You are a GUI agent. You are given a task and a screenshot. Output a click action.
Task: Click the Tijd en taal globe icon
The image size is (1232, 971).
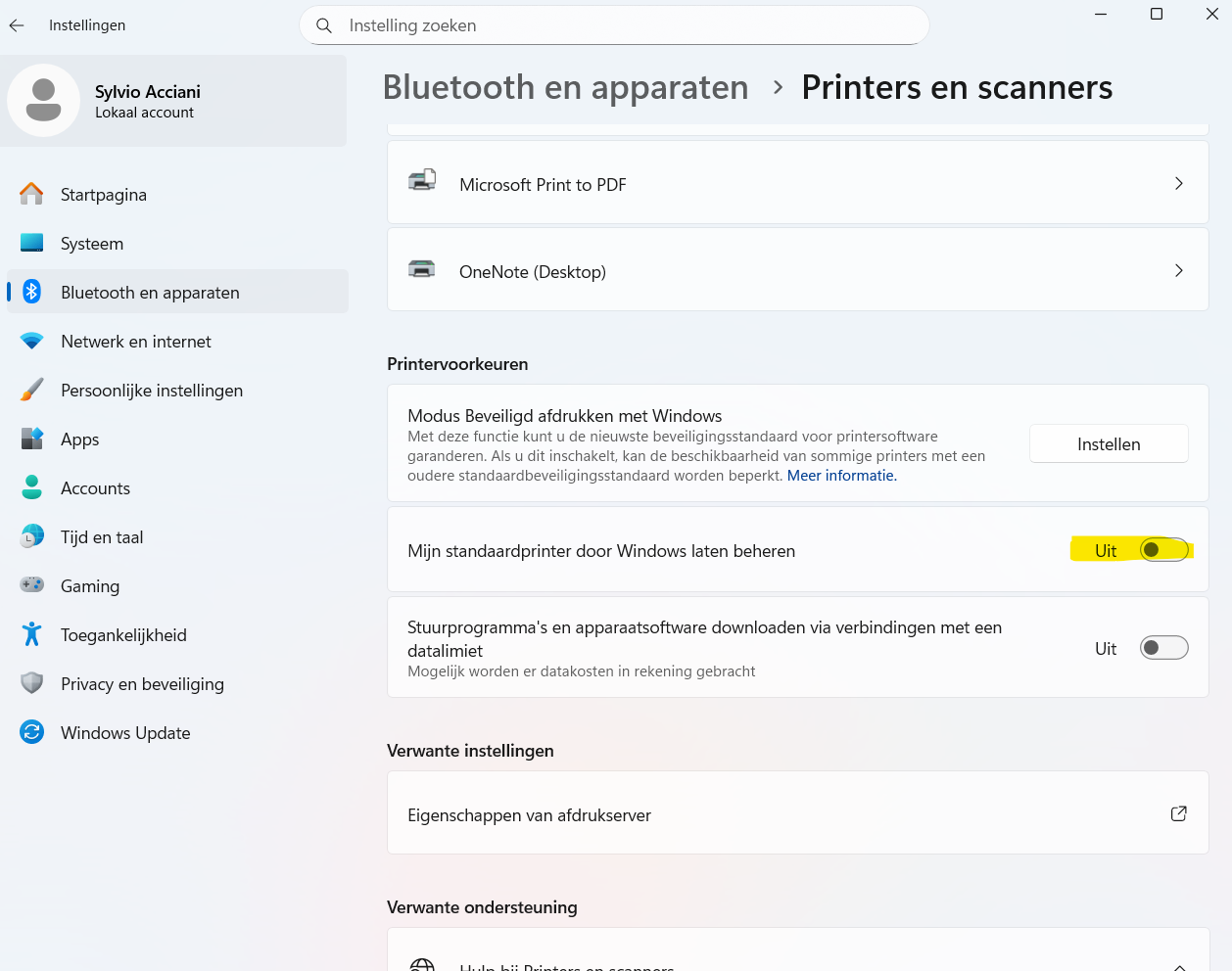pos(31,536)
